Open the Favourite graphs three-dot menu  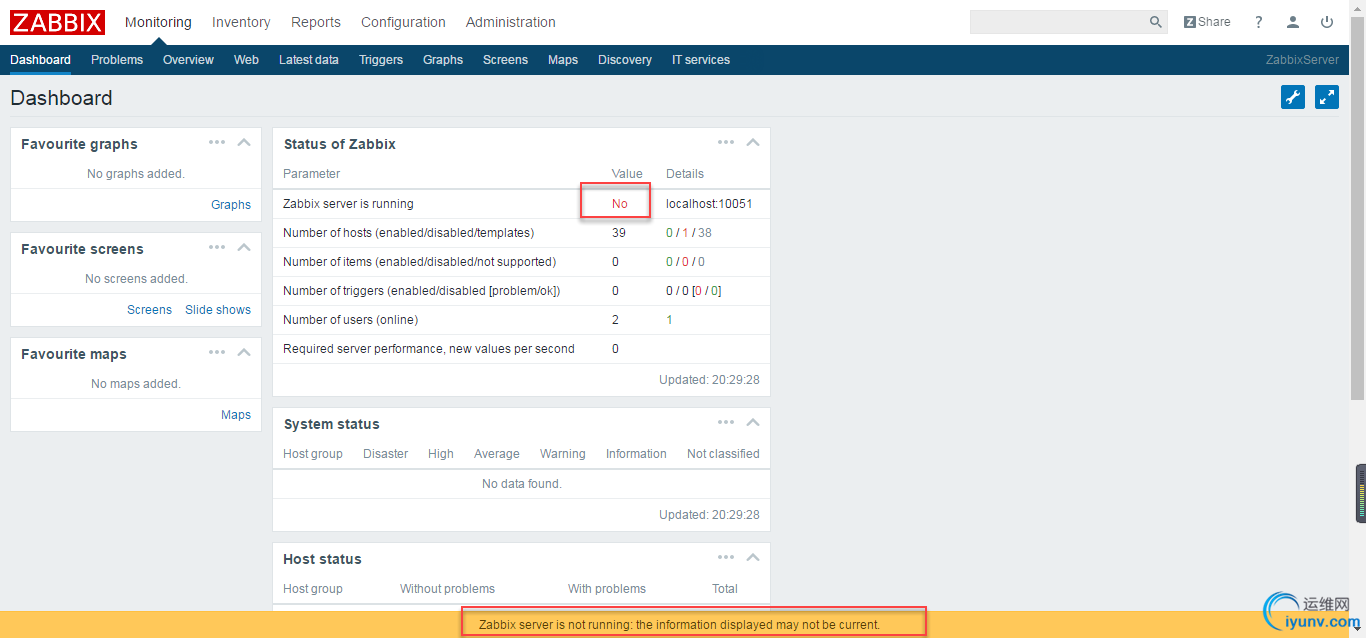coord(217,142)
